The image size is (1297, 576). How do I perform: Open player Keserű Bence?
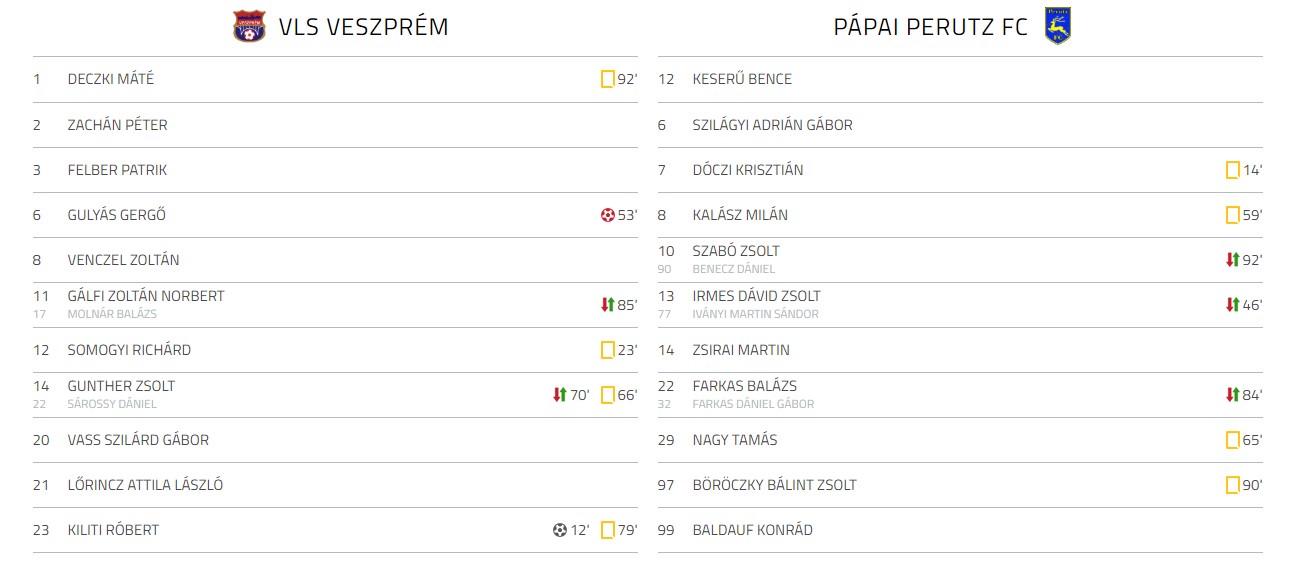(742, 79)
